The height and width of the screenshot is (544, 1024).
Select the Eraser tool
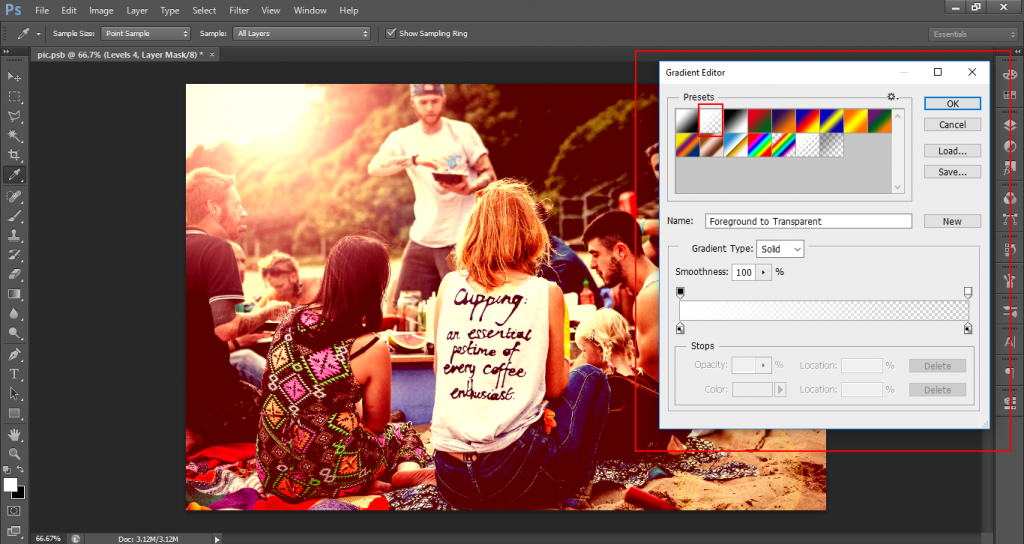(x=14, y=274)
